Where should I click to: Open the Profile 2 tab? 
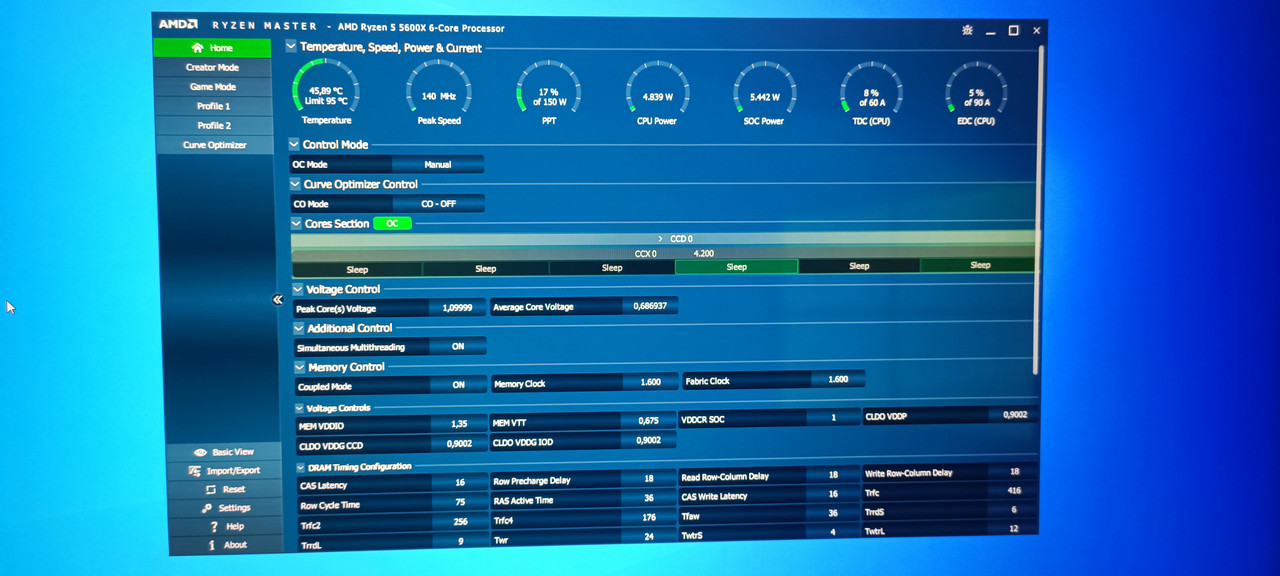[x=213, y=126]
